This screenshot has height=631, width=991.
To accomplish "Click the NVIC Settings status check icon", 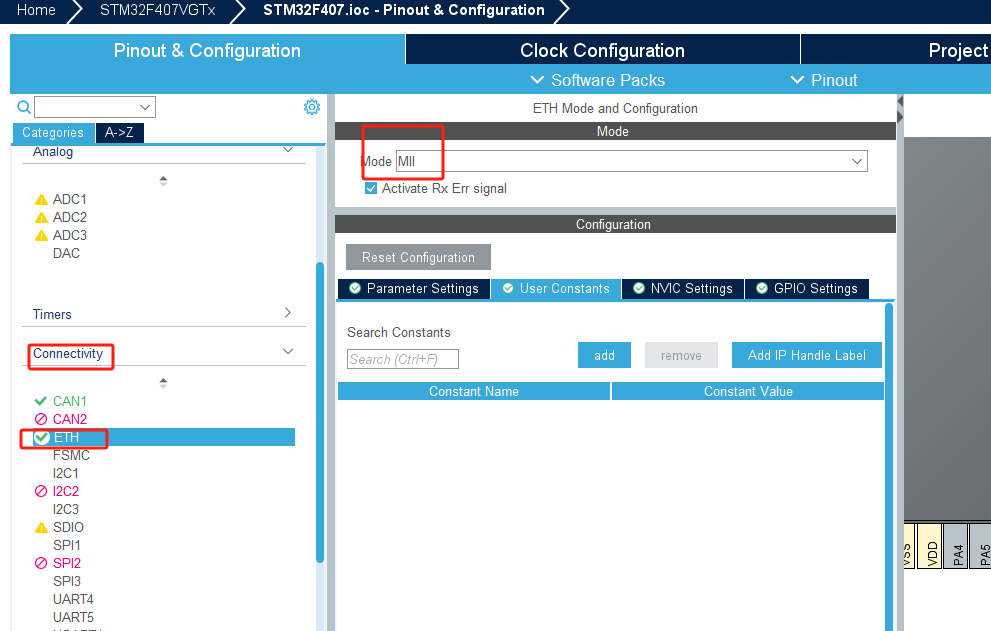I will (x=639, y=288).
